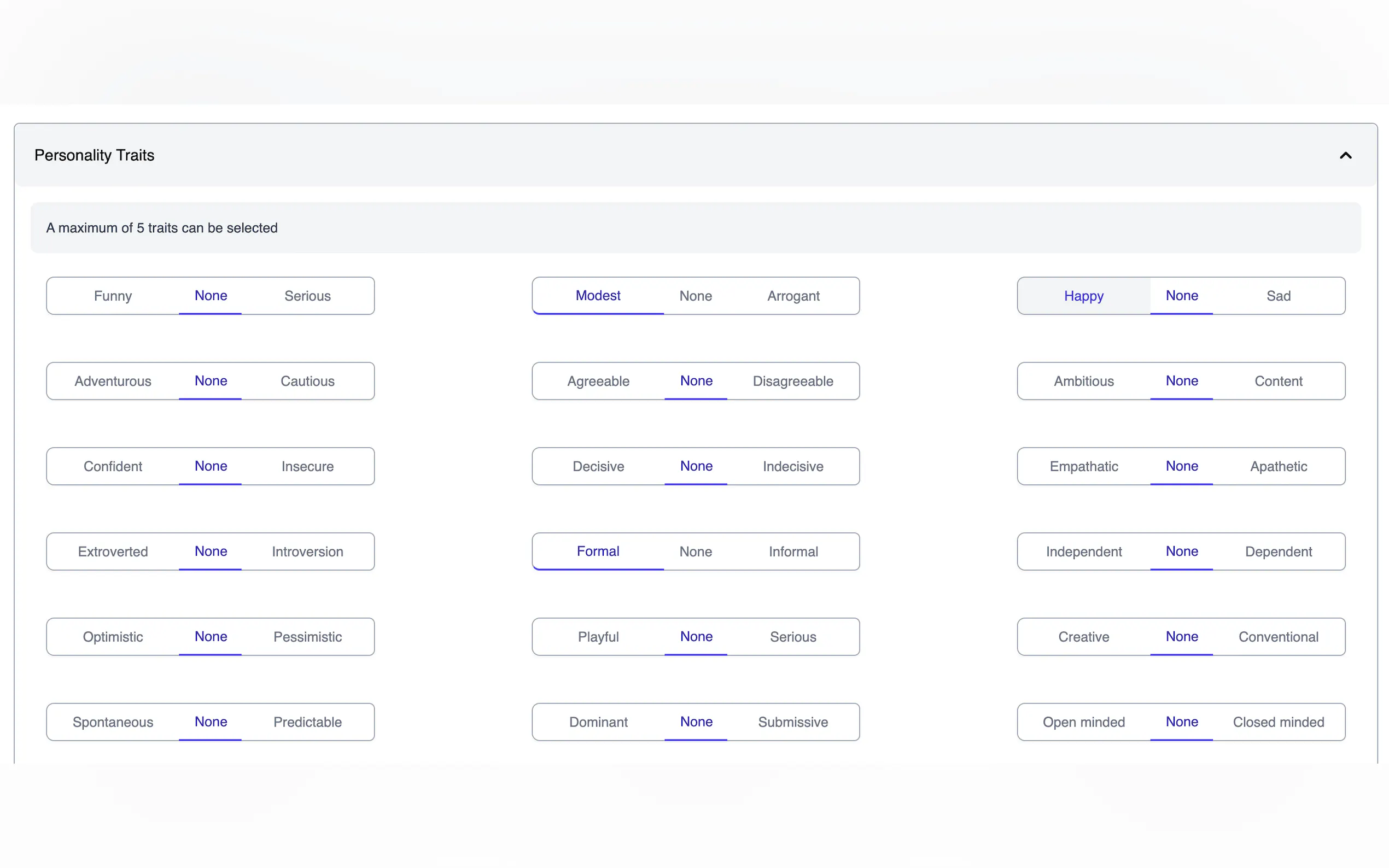This screenshot has width=1389, height=868.
Task: Select the Open minded trait
Action: (1083, 722)
